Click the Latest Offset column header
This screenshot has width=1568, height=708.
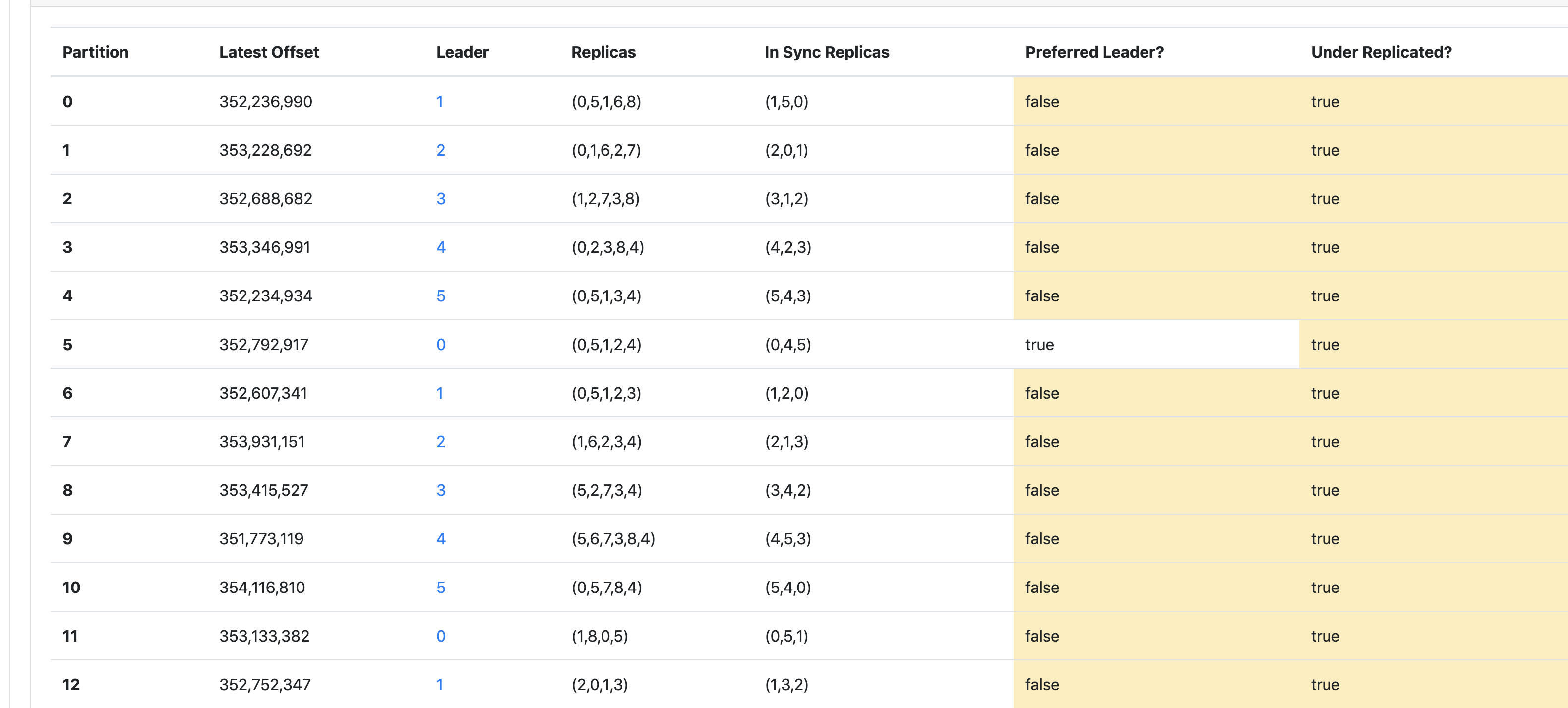(269, 53)
